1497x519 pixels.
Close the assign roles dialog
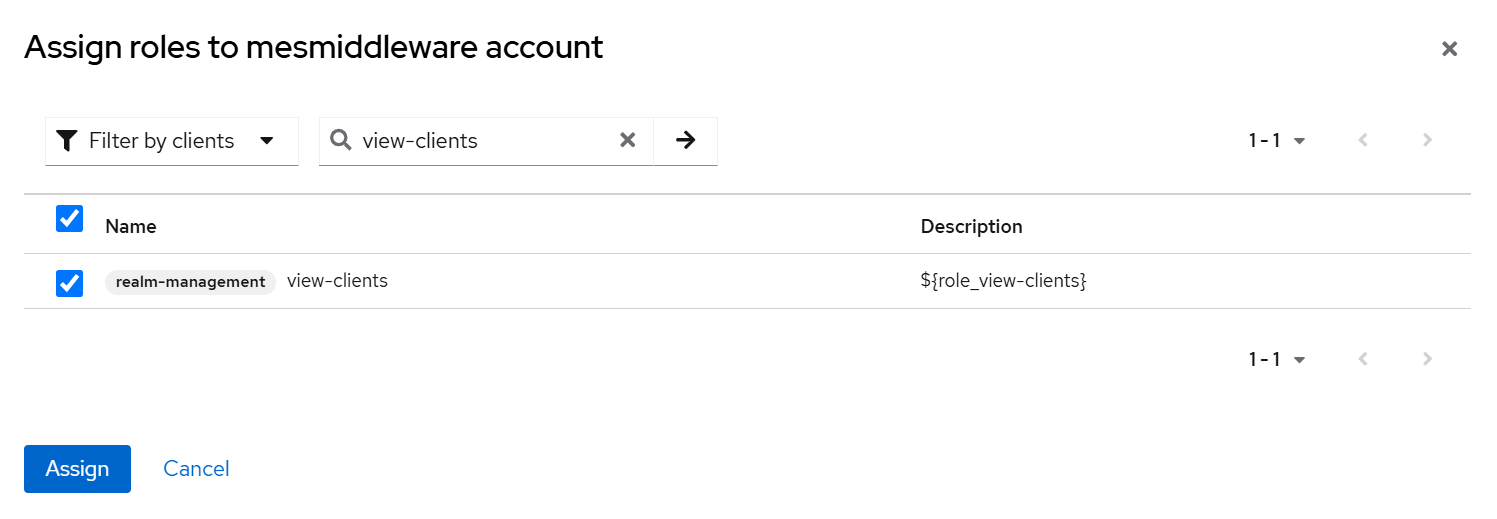tap(1449, 49)
